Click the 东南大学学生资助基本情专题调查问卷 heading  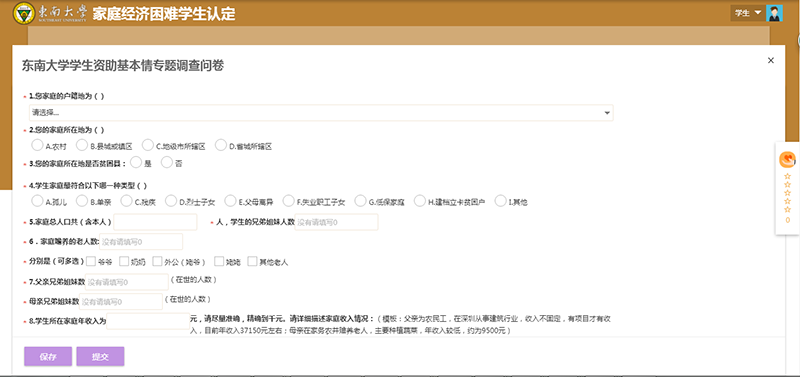122,65
